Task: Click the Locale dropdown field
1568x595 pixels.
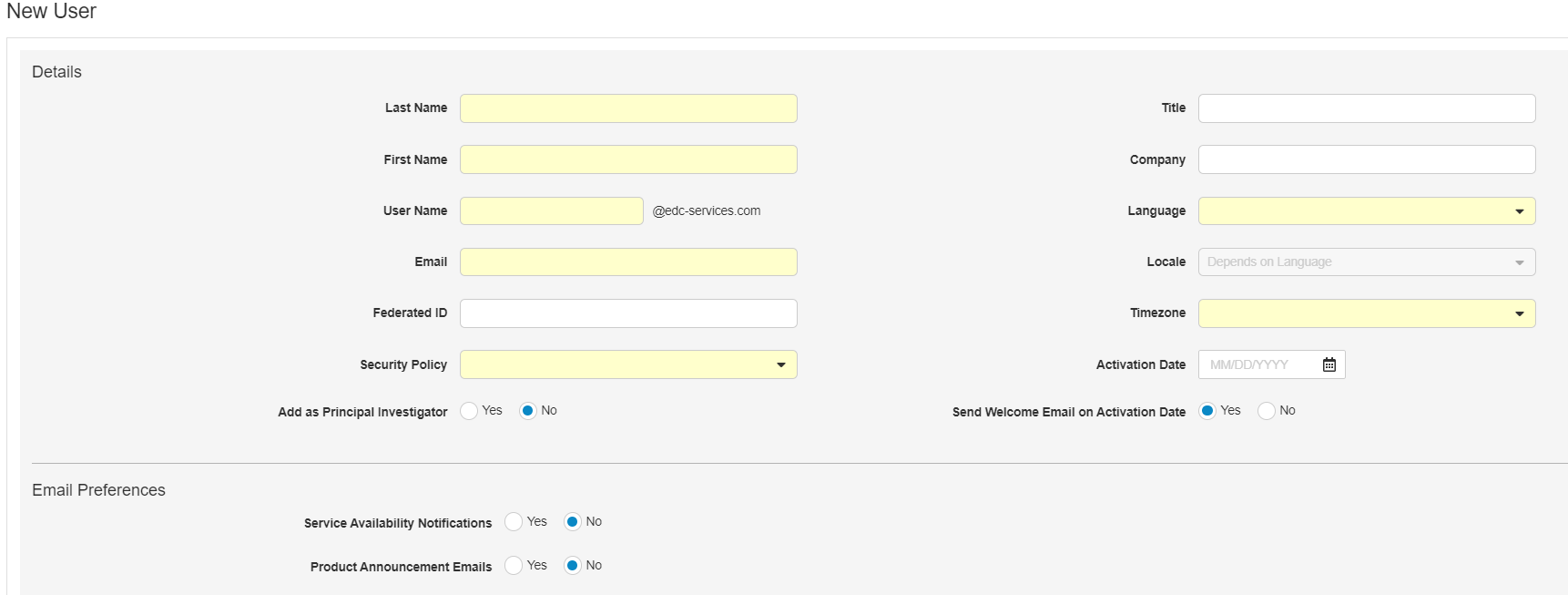Action: [1366, 262]
